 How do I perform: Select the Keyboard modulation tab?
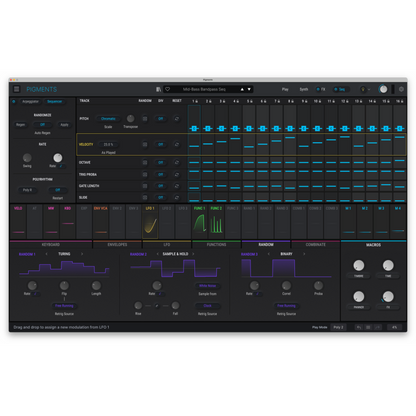pyautogui.click(x=51, y=245)
